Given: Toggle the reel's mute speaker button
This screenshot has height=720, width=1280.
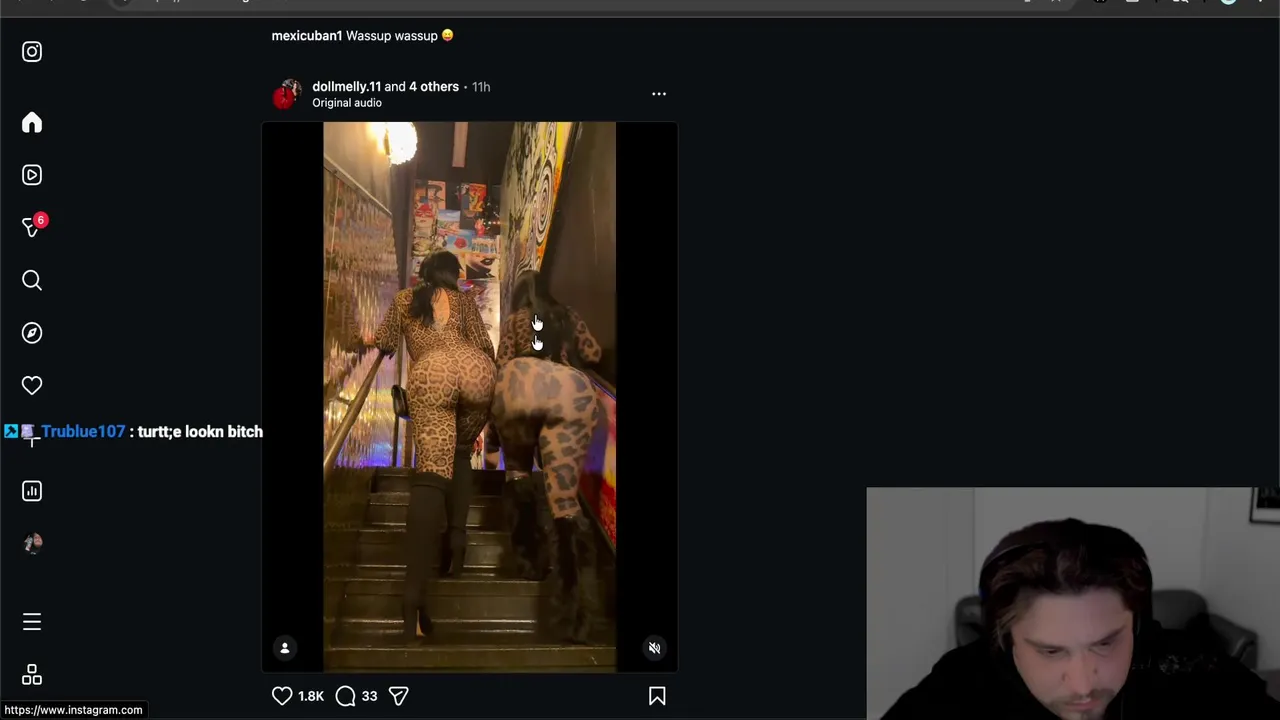Looking at the screenshot, I should 654,648.
